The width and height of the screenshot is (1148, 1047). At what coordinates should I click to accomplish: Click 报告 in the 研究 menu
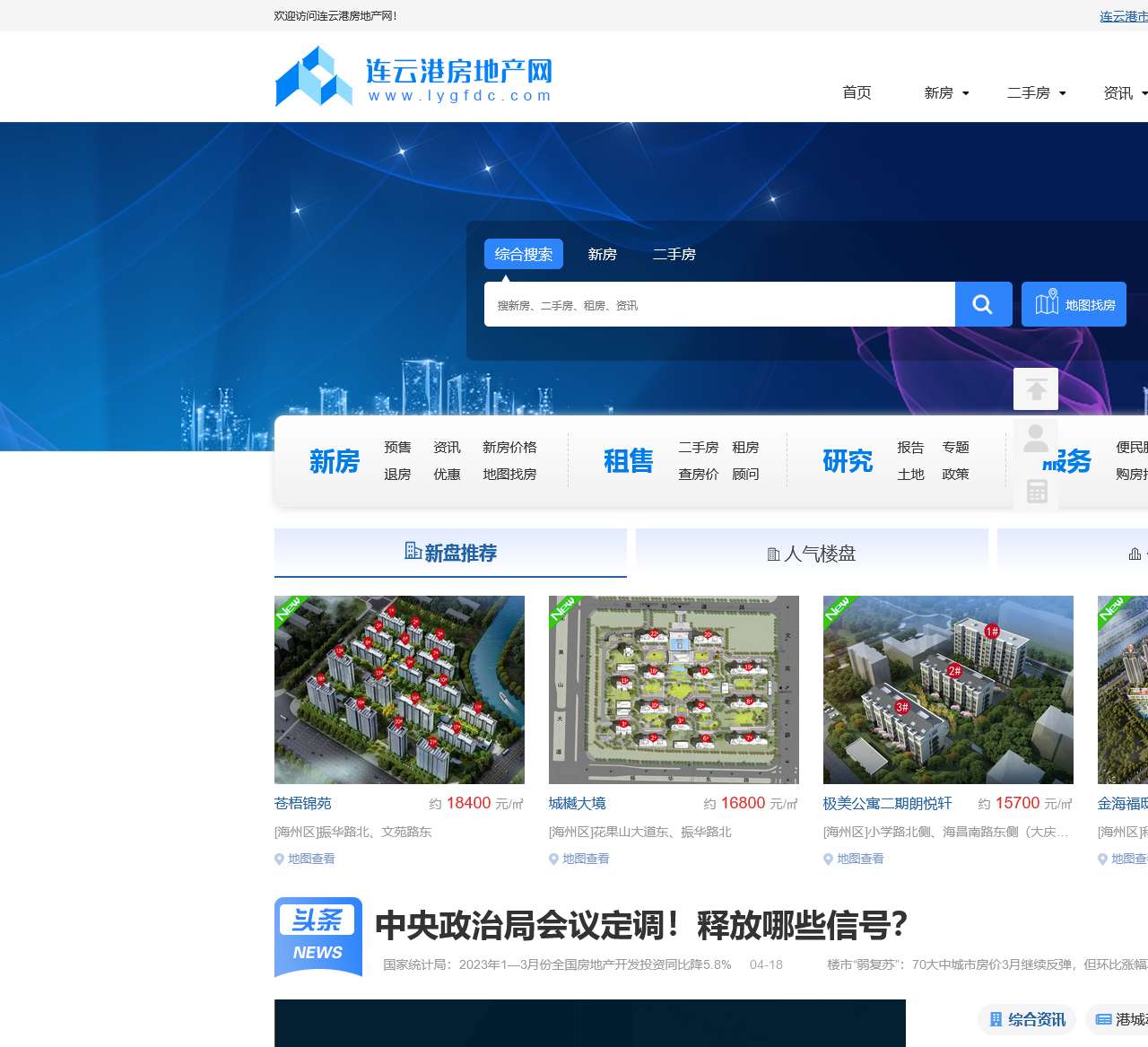coord(910,447)
